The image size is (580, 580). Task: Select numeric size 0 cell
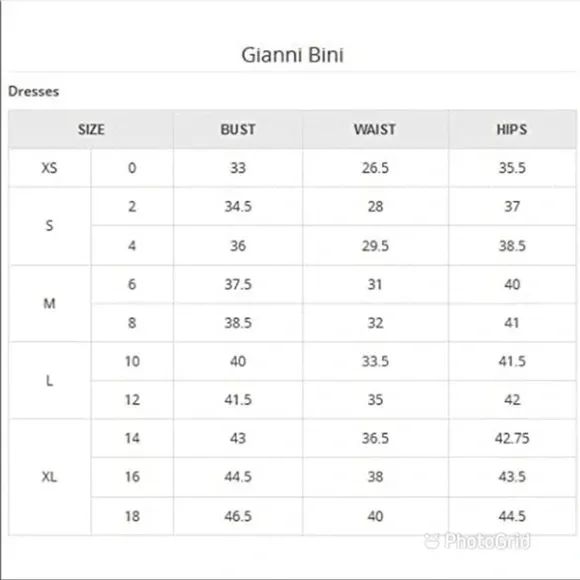click(x=132, y=168)
